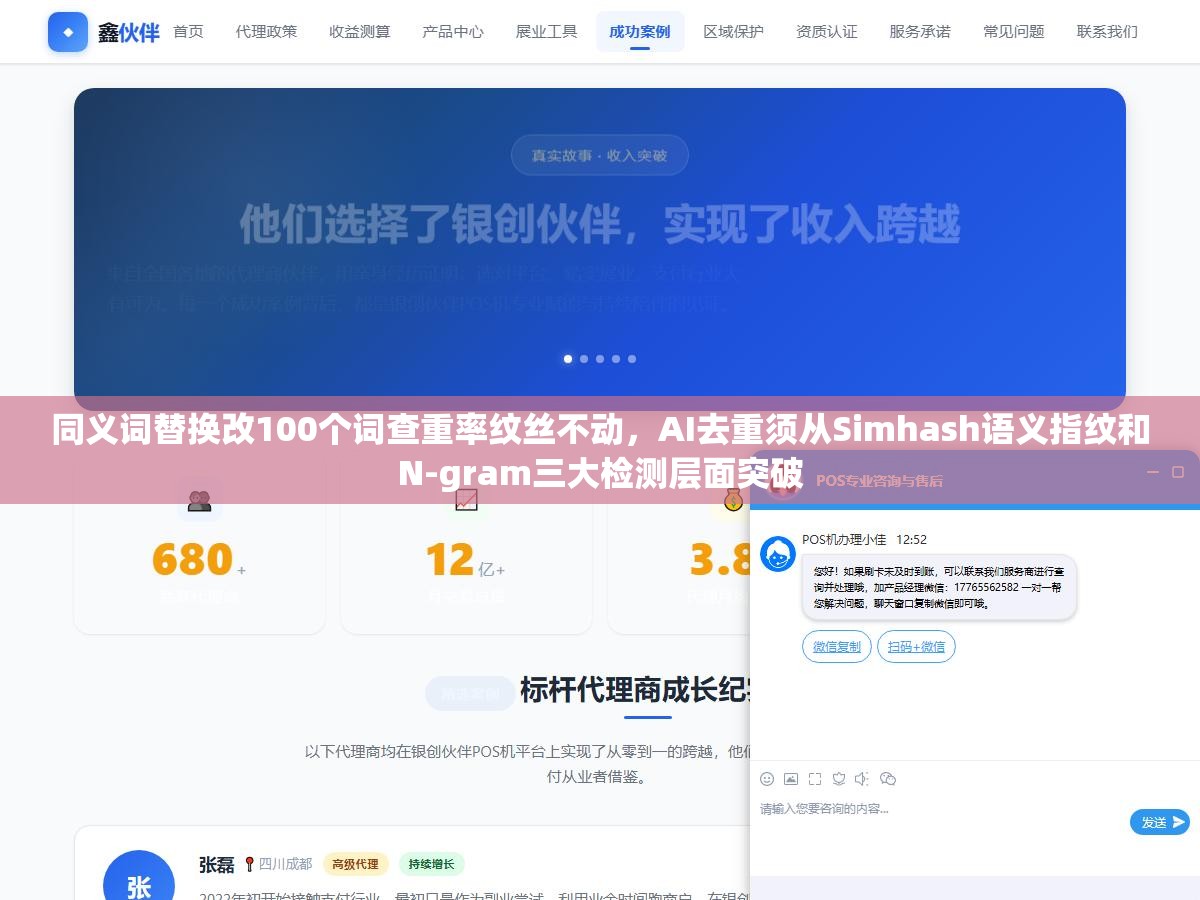Open the 展业工具 nav item

[x=546, y=32]
